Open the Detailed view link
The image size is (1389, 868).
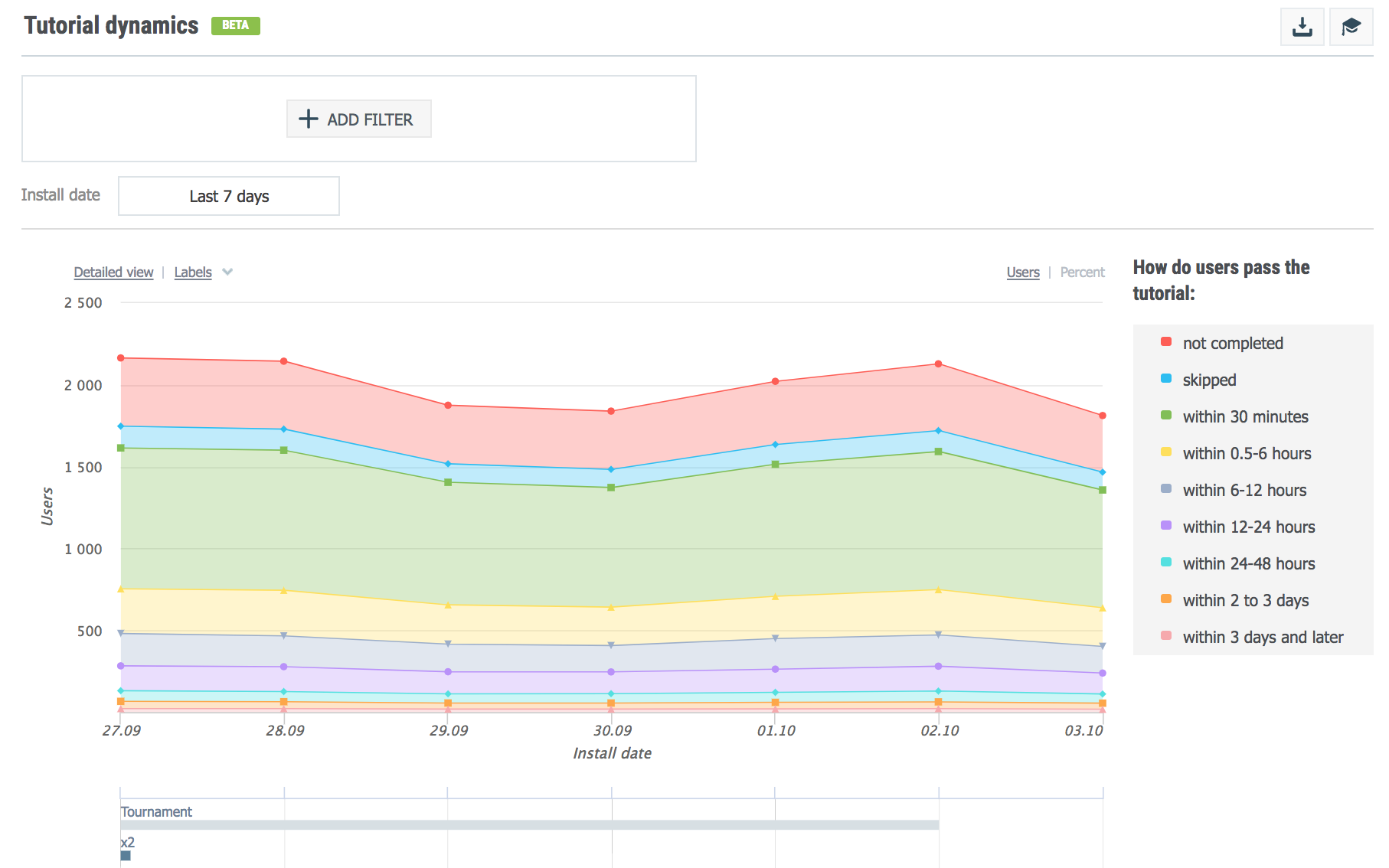coord(113,272)
